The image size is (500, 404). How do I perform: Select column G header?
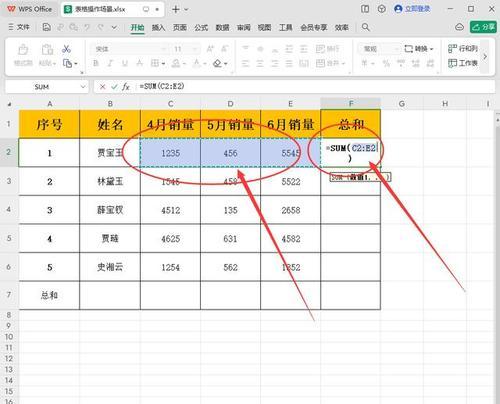(402, 104)
